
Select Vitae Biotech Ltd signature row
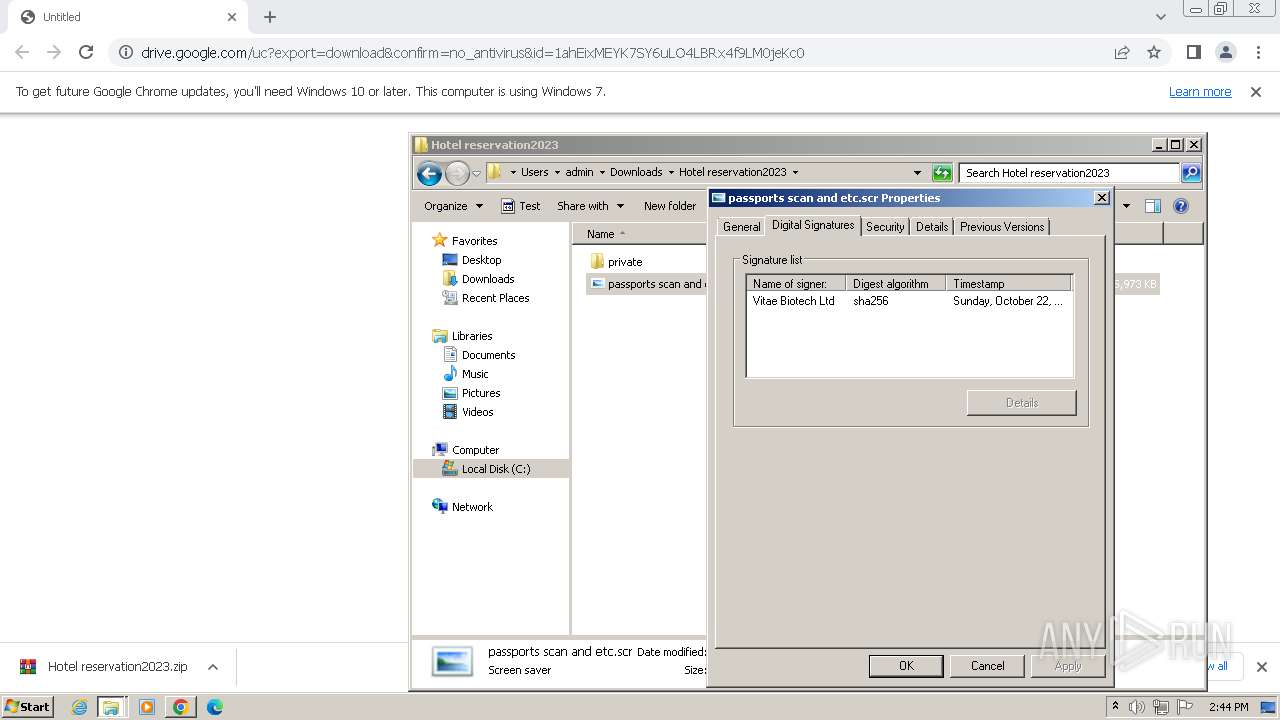pyautogui.click(x=909, y=301)
